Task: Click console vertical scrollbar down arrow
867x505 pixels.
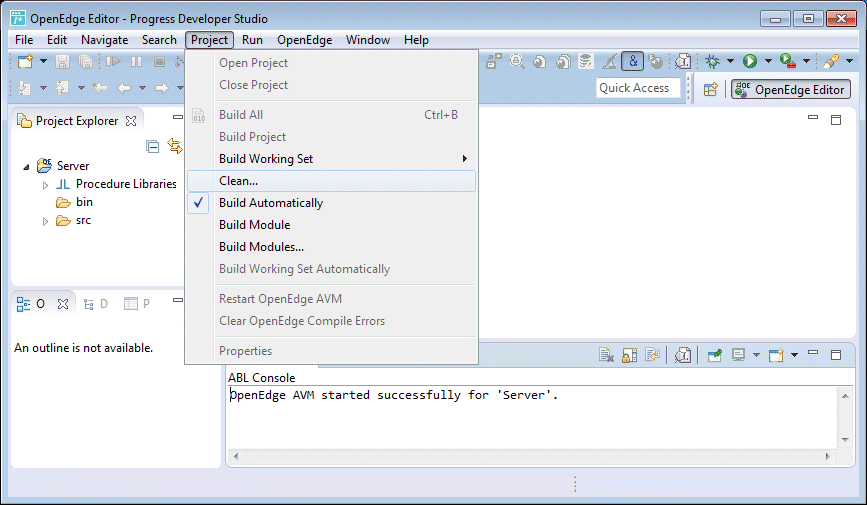Action: click(845, 440)
